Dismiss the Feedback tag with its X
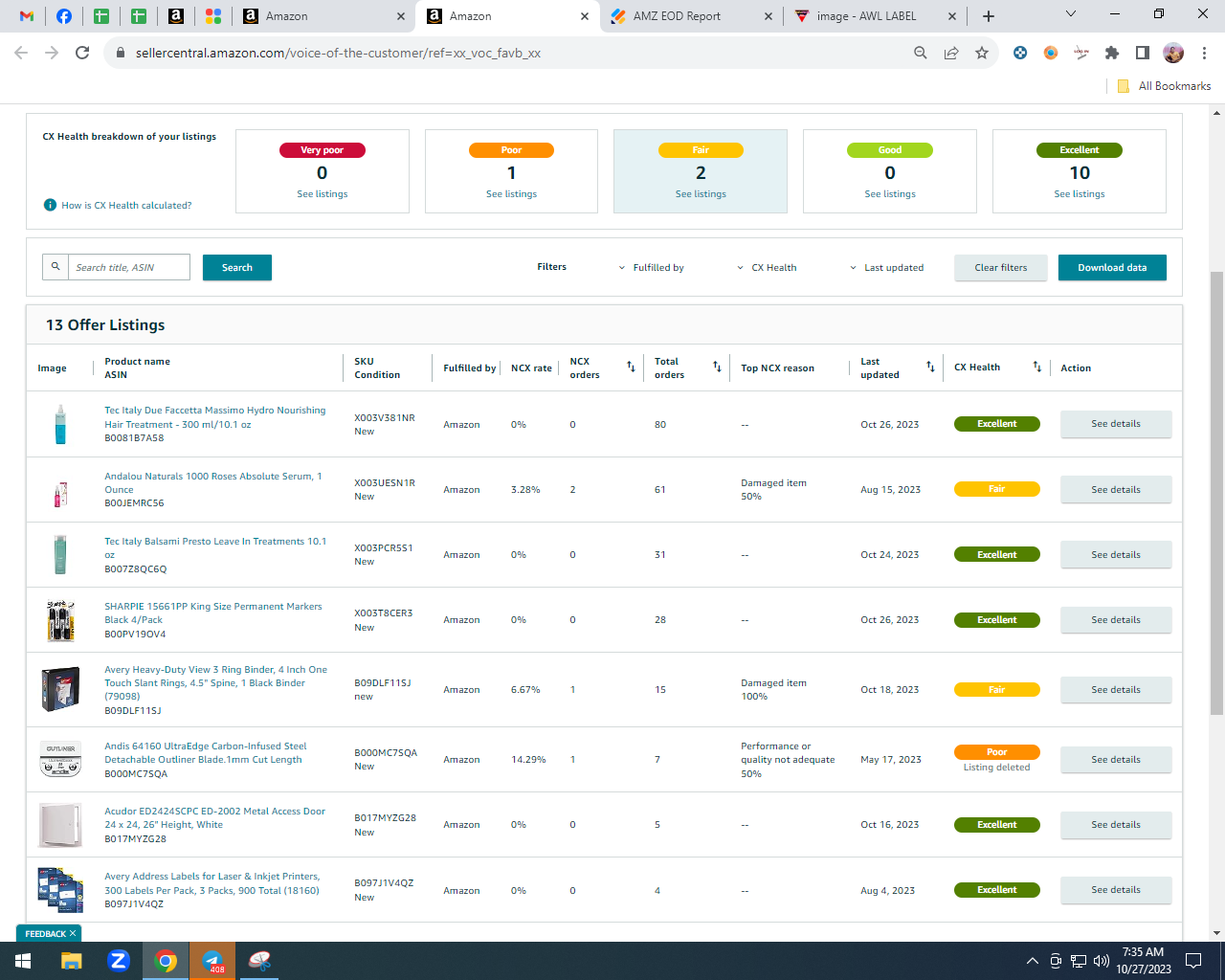This screenshot has width=1225, height=980. click(x=73, y=934)
